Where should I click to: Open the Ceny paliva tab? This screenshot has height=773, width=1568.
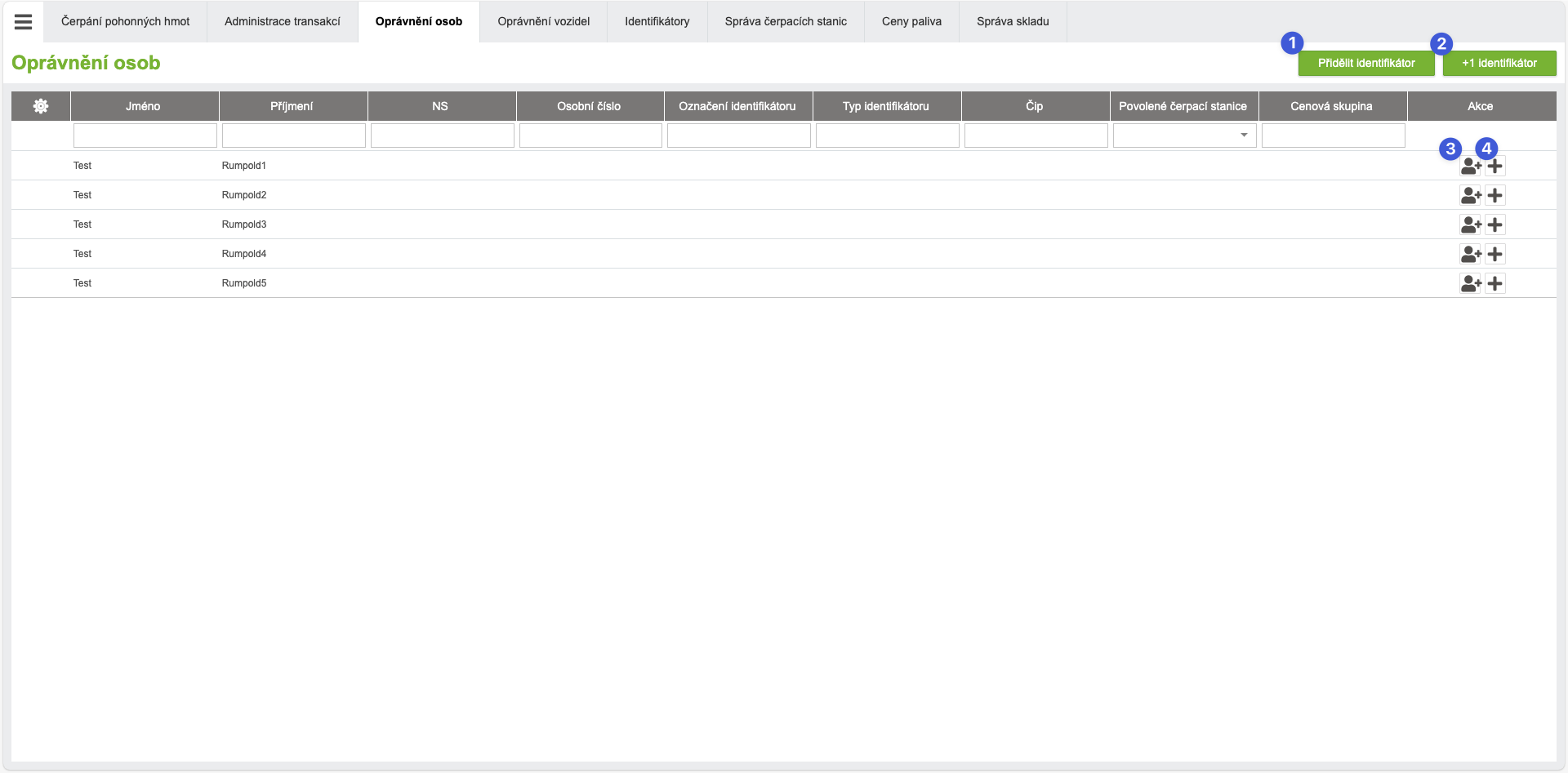pyautogui.click(x=911, y=21)
